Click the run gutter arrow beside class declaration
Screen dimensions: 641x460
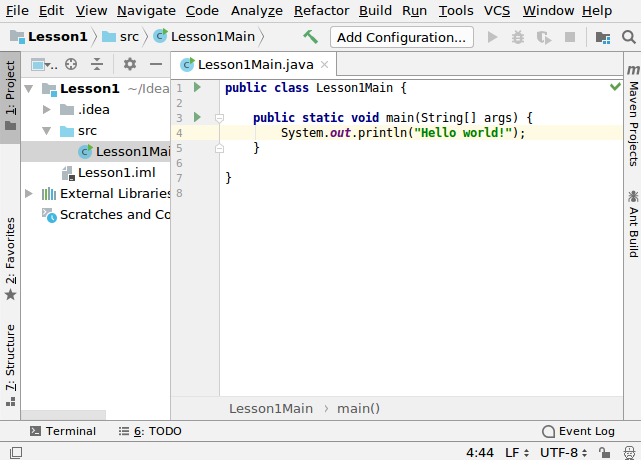[x=197, y=88]
